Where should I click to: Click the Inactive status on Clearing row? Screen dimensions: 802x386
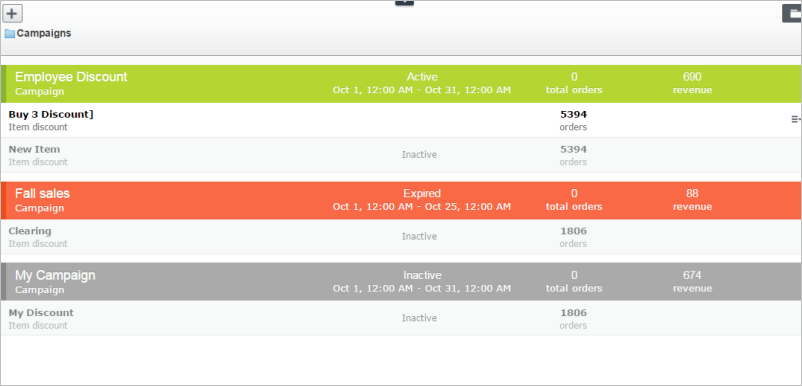click(x=419, y=236)
